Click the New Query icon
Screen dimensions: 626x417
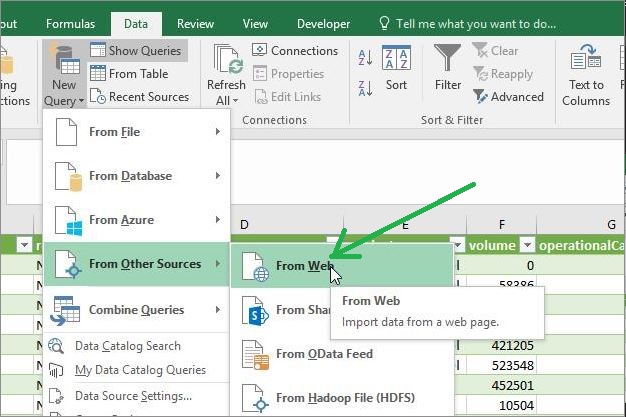coord(65,60)
